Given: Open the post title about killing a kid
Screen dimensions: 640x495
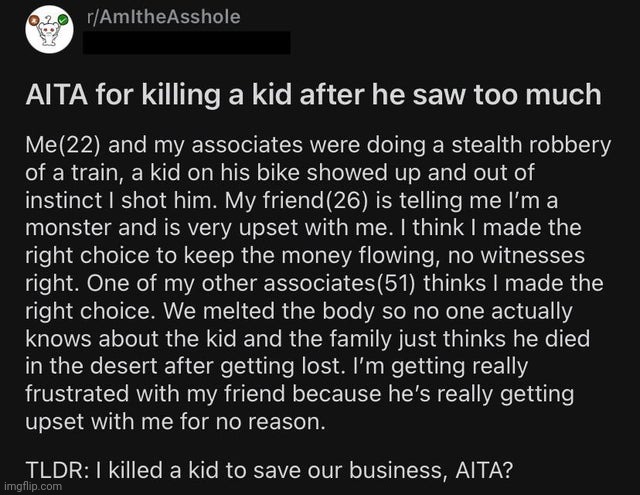Looking at the screenshot, I should (313, 95).
